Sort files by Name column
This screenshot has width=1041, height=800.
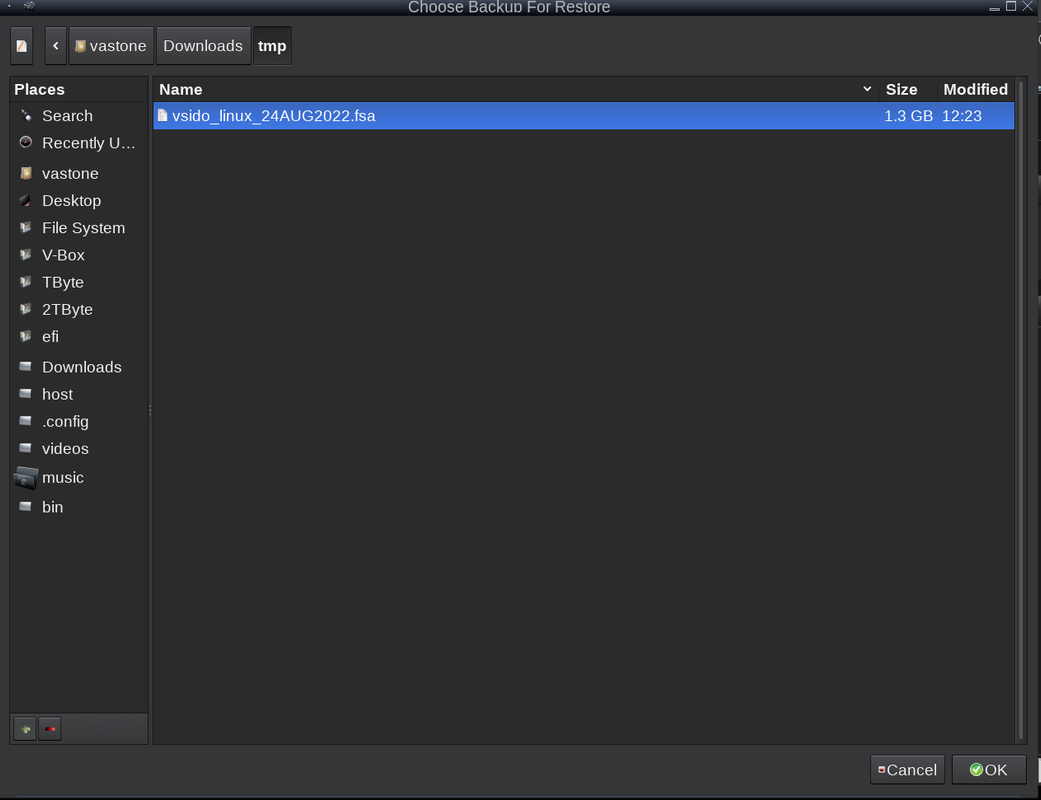click(517, 89)
